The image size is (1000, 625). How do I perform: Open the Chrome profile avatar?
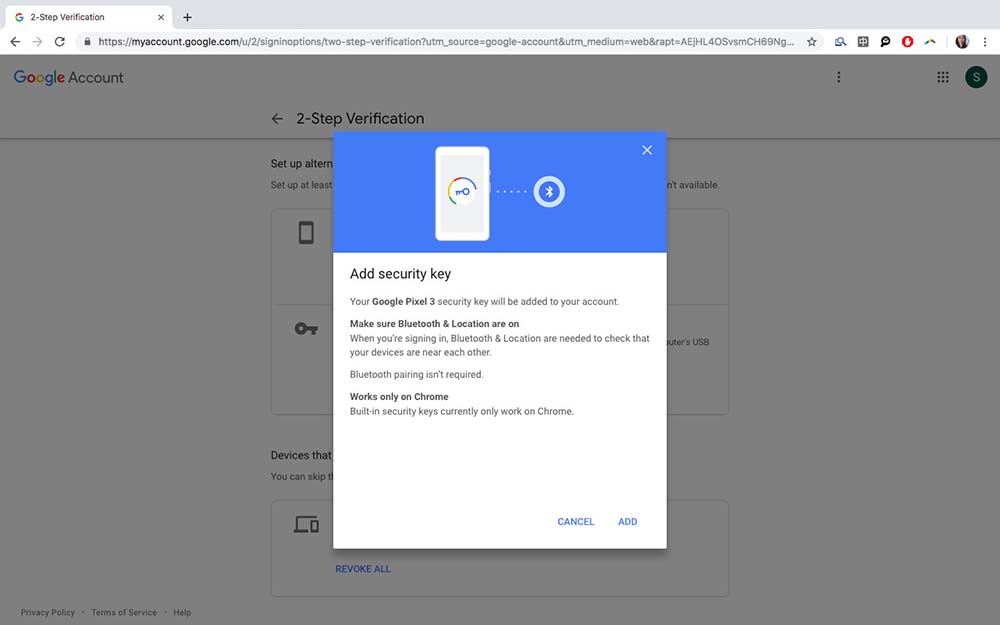coord(962,42)
